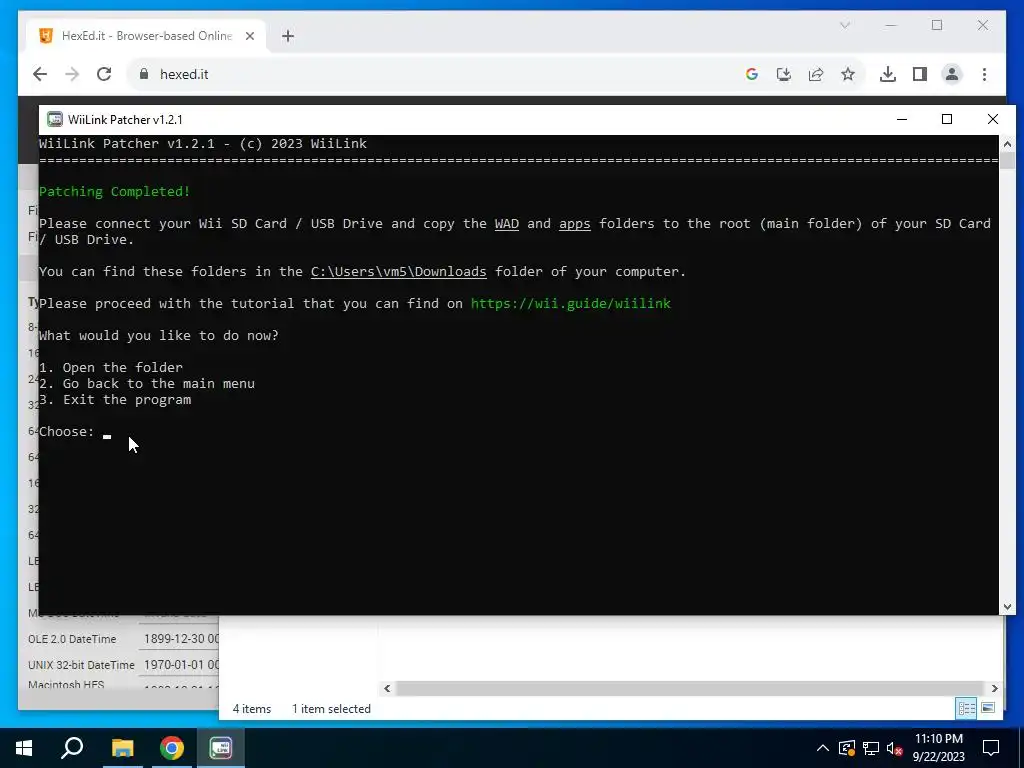1024x768 pixels.
Task: Click the File Explorer horizontal scrollbar track
Action: (691, 688)
